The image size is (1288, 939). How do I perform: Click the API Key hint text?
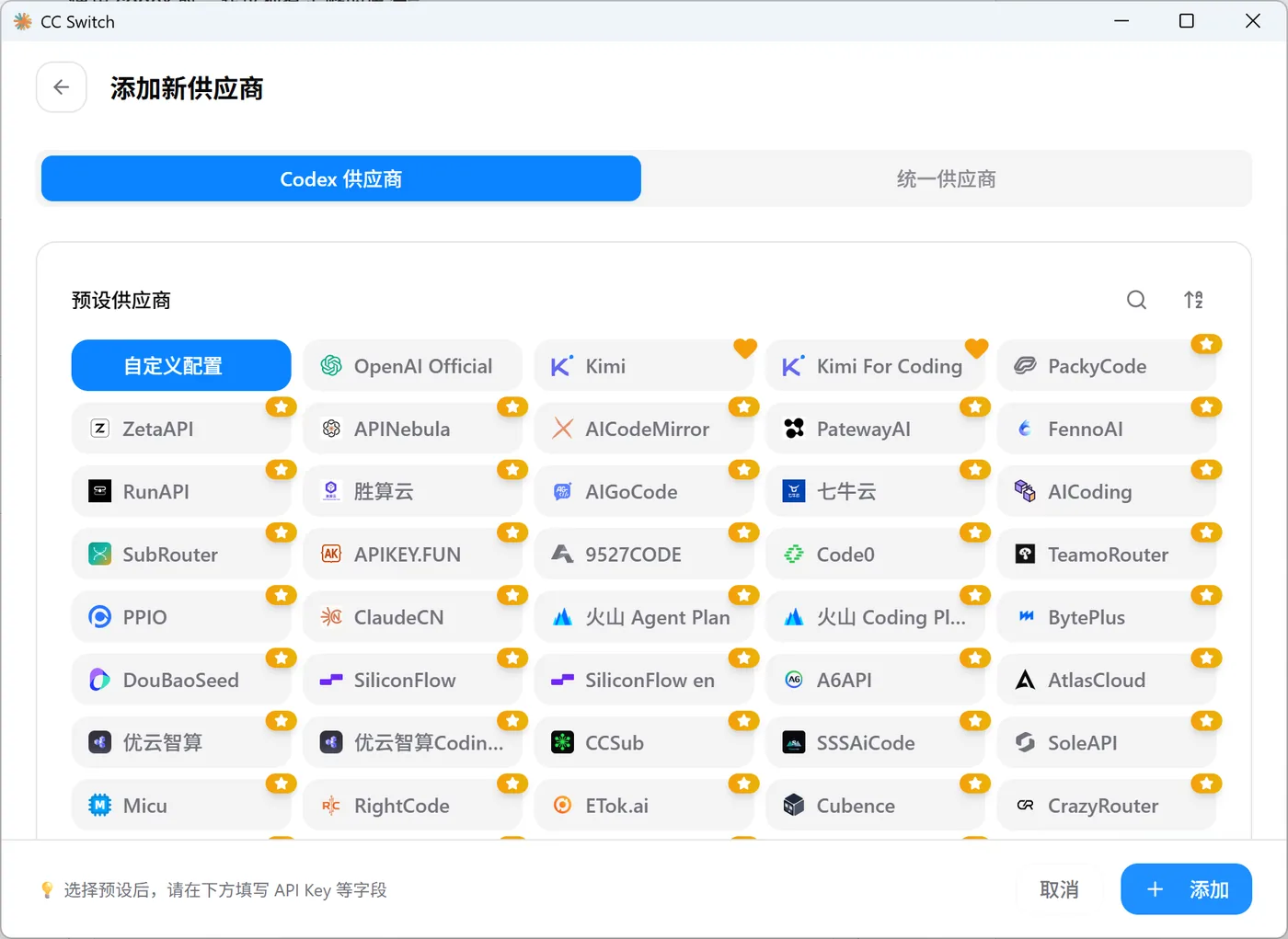point(225,890)
